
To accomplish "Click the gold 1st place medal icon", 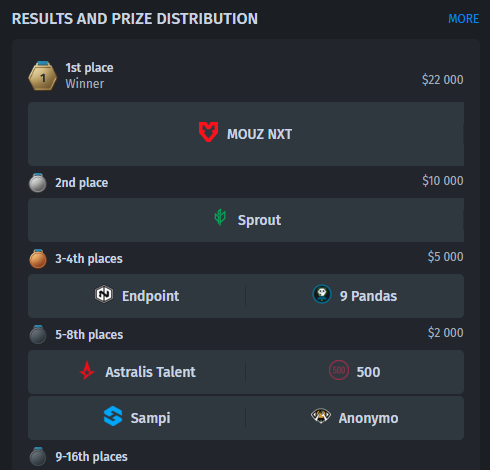I will click(x=43, y=76).
